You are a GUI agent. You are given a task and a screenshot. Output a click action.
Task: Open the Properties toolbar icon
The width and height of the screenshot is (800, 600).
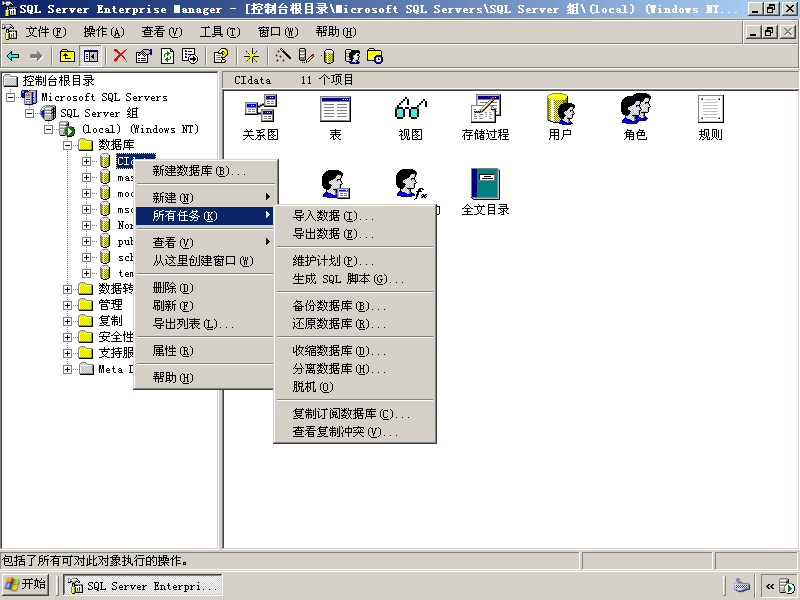pyautogui.click(x=144, y=56)
